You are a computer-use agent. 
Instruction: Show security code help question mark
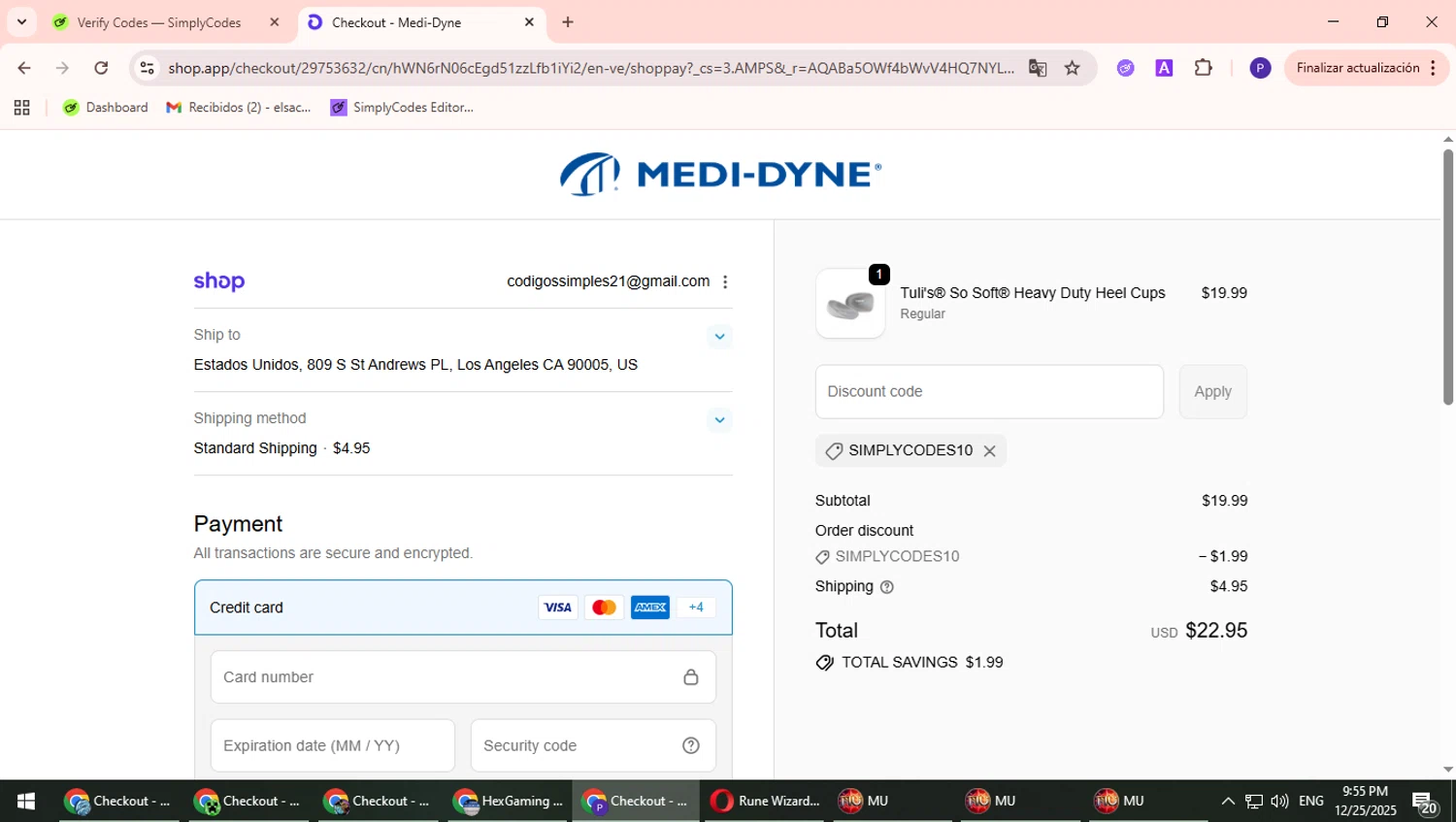point(691,746)
